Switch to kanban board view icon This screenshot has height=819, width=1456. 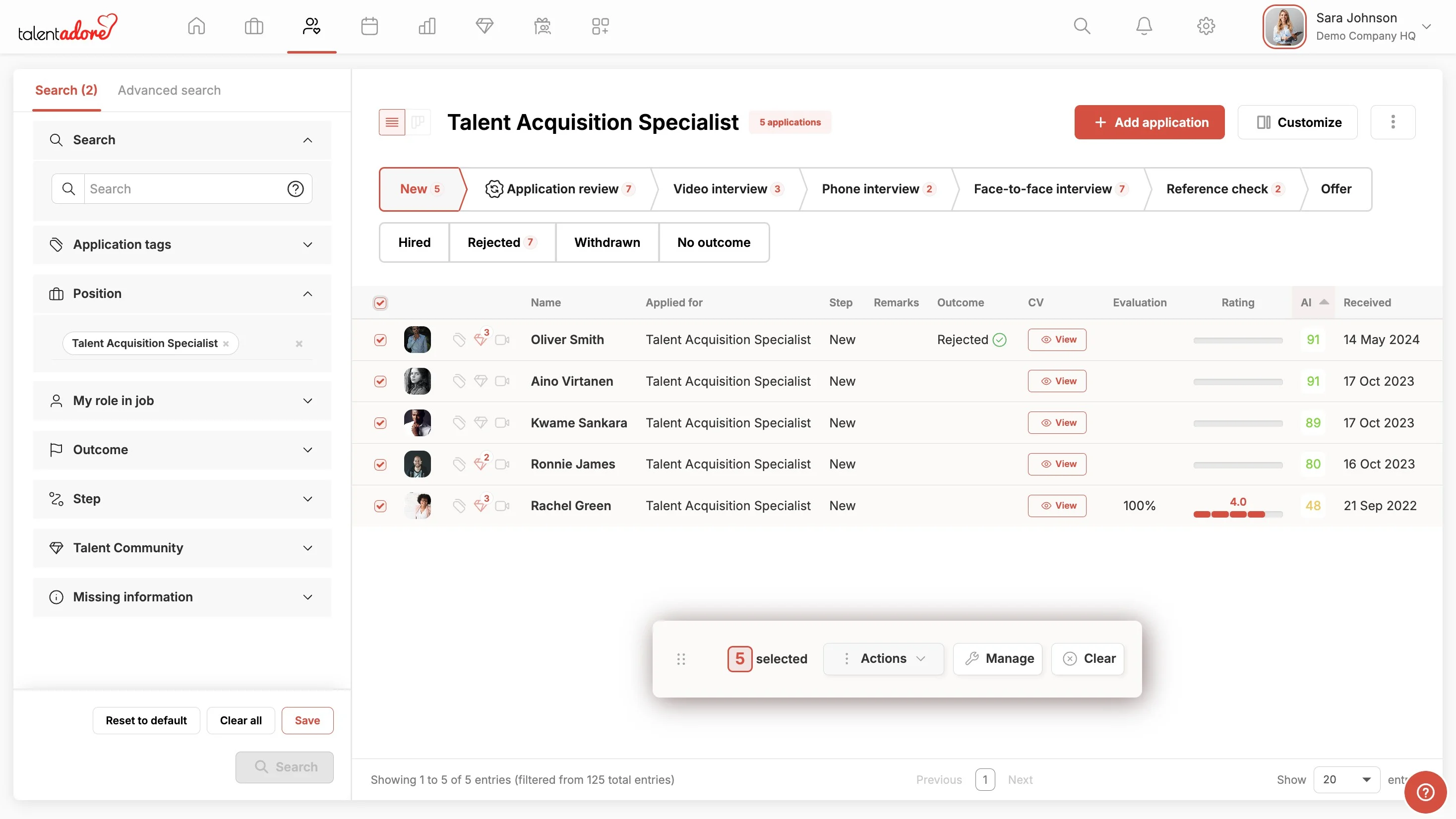(418, 122)
